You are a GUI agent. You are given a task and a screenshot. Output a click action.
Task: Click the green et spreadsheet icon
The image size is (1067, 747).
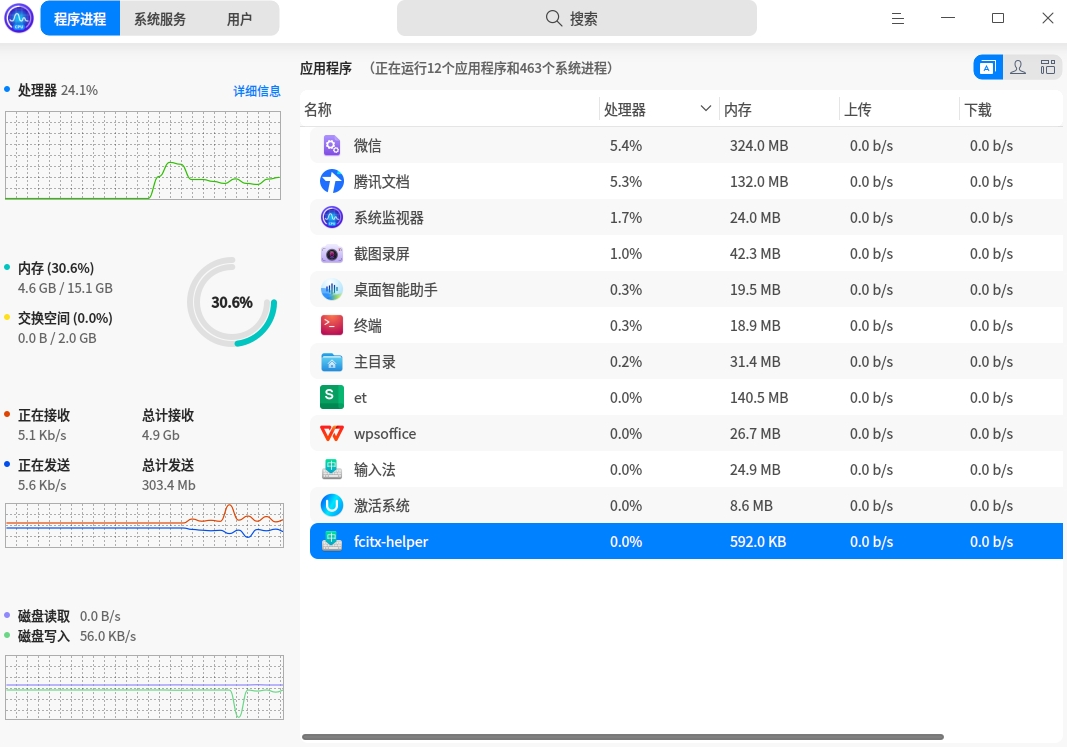pyautogui.click(x=331, y=397)
